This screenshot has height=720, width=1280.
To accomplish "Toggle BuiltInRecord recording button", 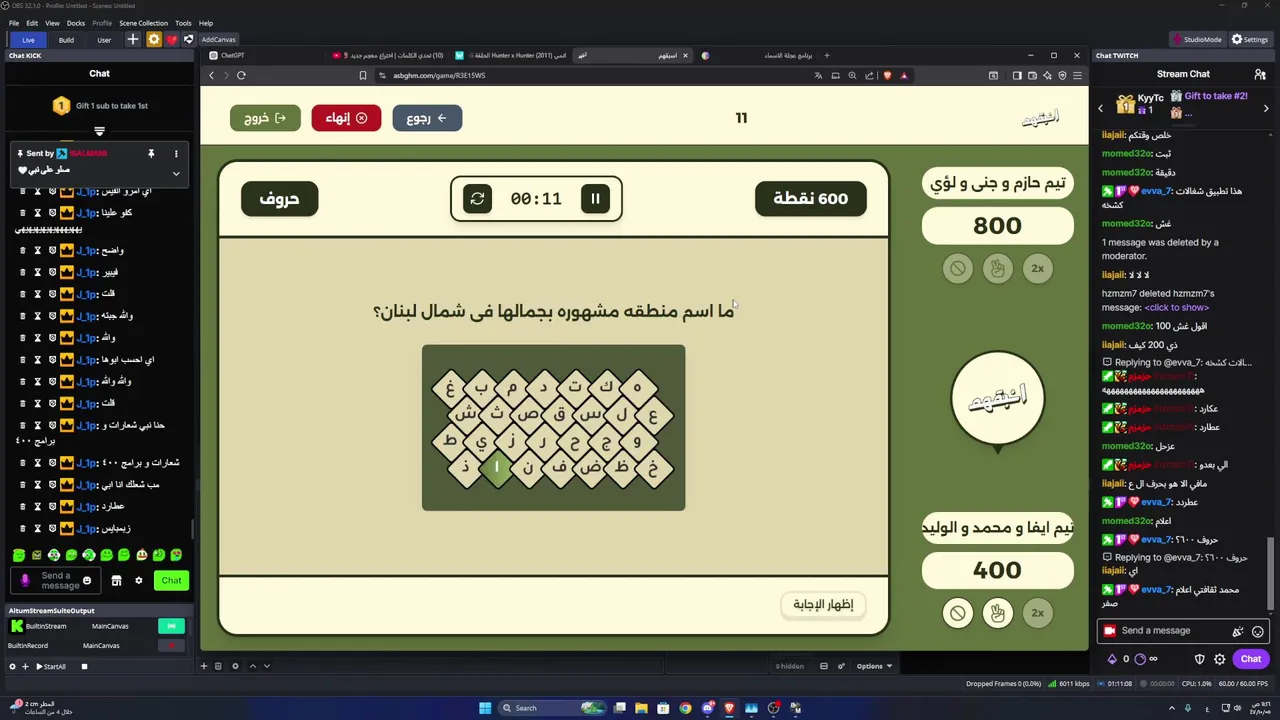I will pos(171,645).
